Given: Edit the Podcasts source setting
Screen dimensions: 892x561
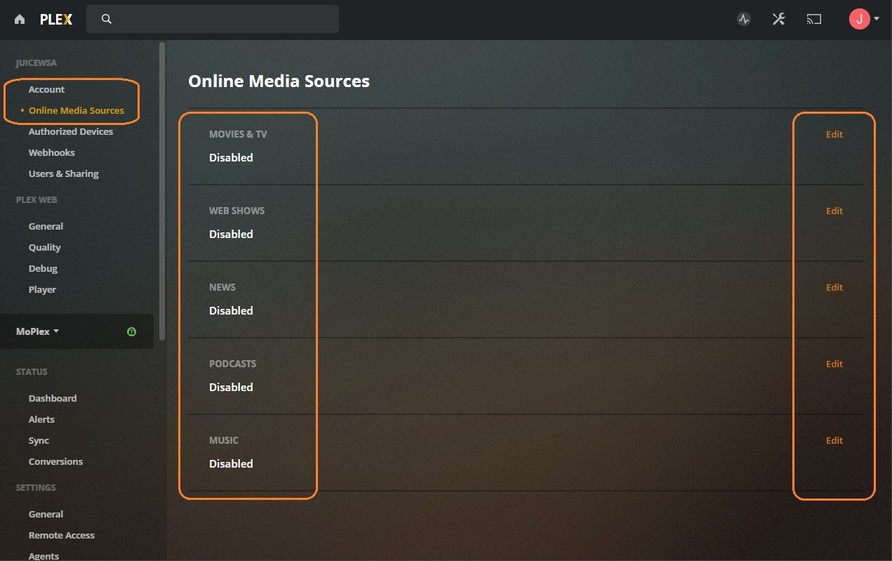Looking at the screenshot, I should [834, 364].
